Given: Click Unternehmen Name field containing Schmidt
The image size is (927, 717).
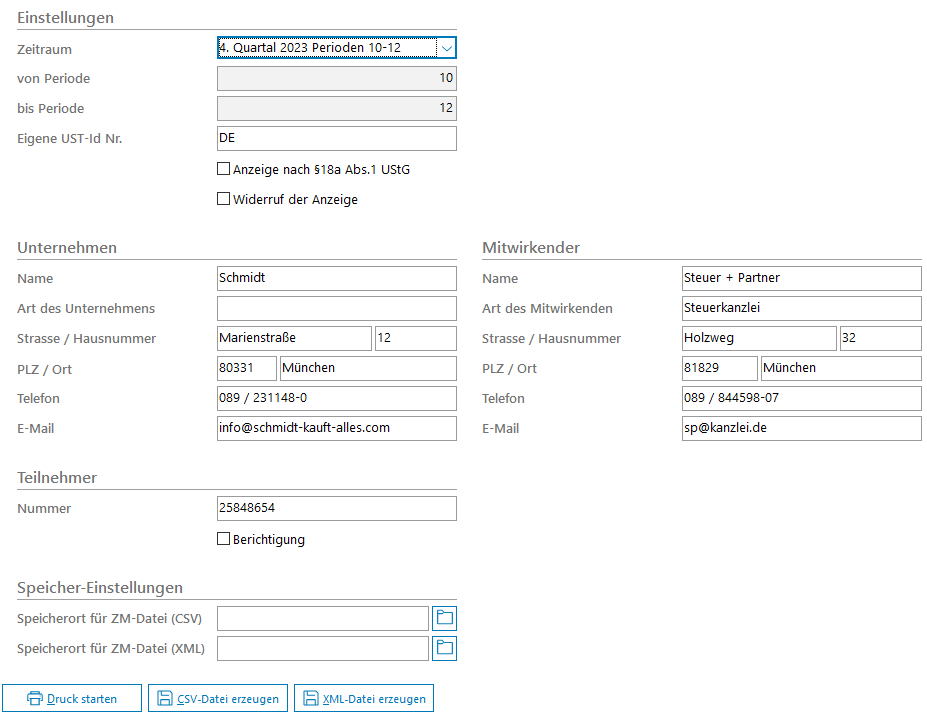Looking at the screenshot, I should click(336, 278).
